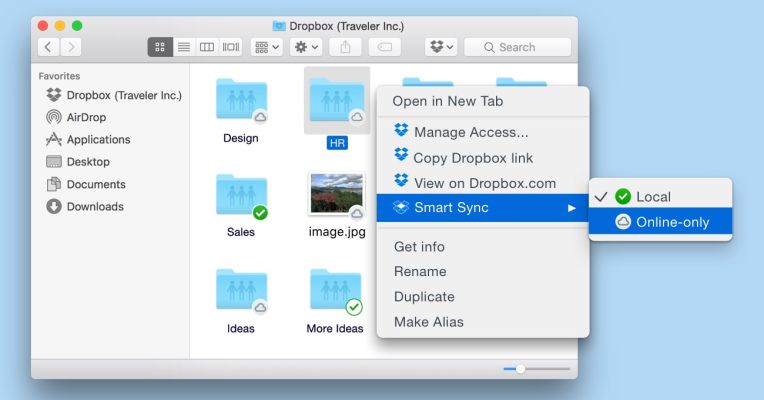Open AirDrop in the sidebar
Screen dimensions: 764x400
click(76, 117)
